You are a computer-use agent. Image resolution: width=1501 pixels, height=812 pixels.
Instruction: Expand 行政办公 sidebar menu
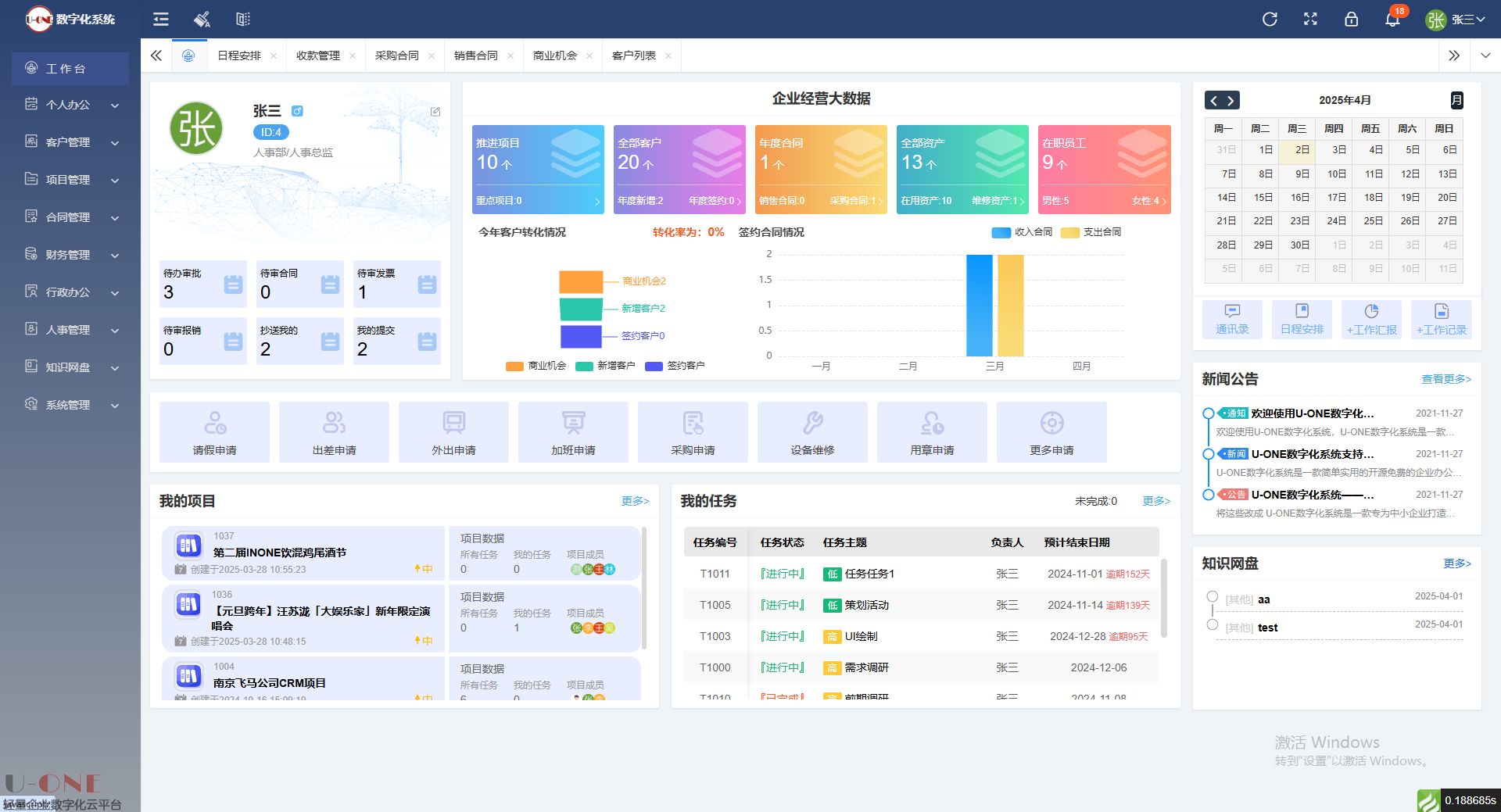(x=70, y=292)
